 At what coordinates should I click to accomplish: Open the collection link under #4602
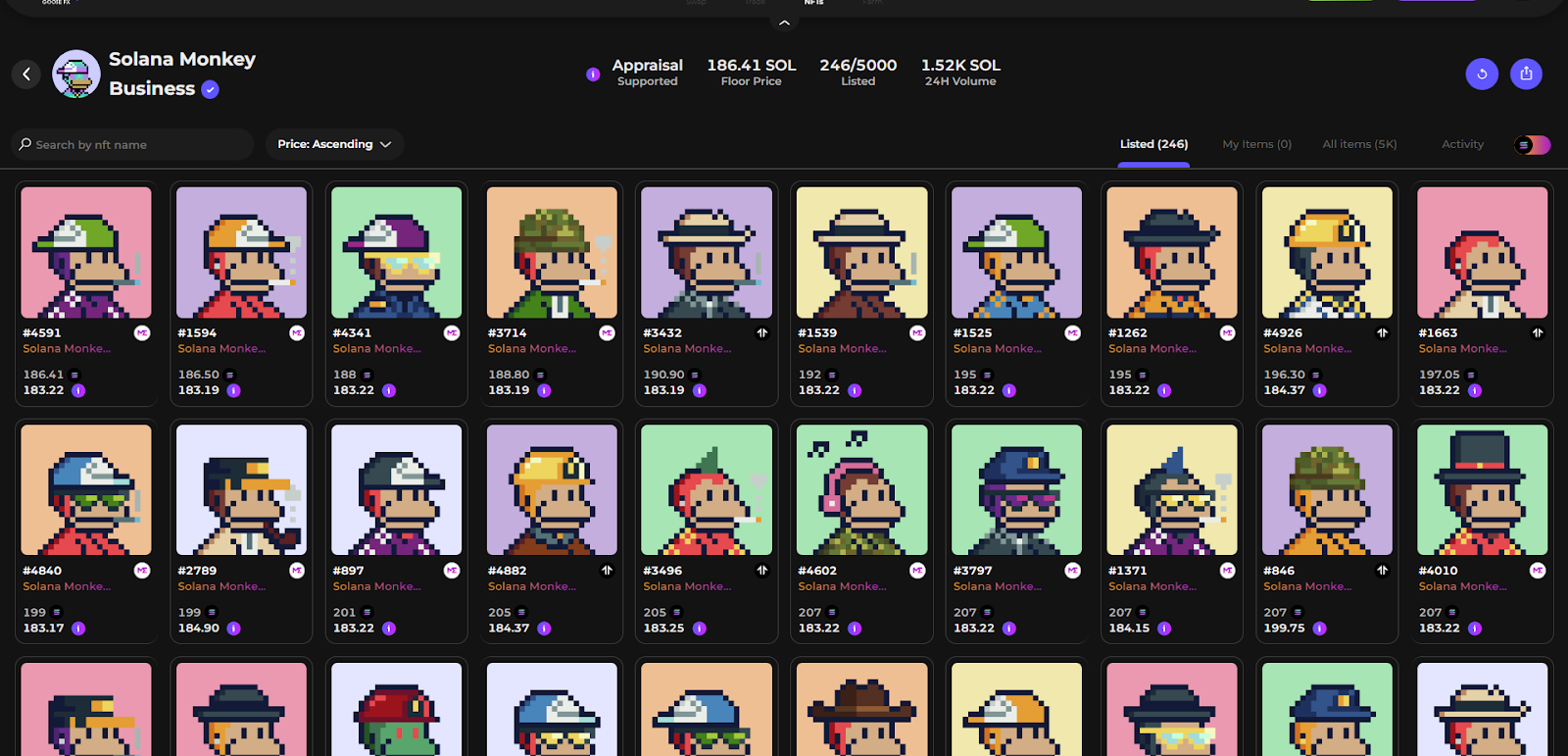click(x=842, y=586)
